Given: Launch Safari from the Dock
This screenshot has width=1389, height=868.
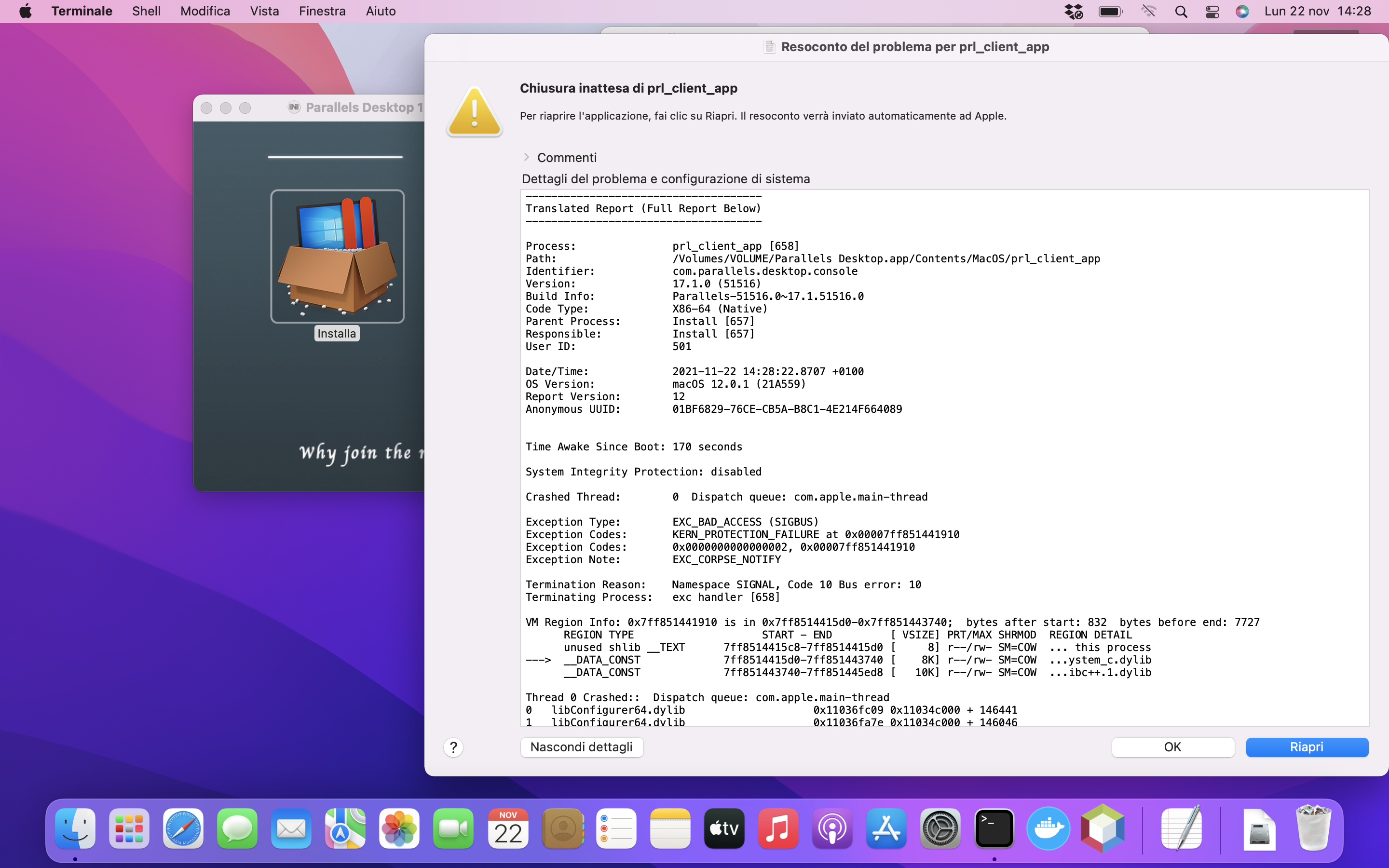Looking at the screenshot, I should click(183, 828).
